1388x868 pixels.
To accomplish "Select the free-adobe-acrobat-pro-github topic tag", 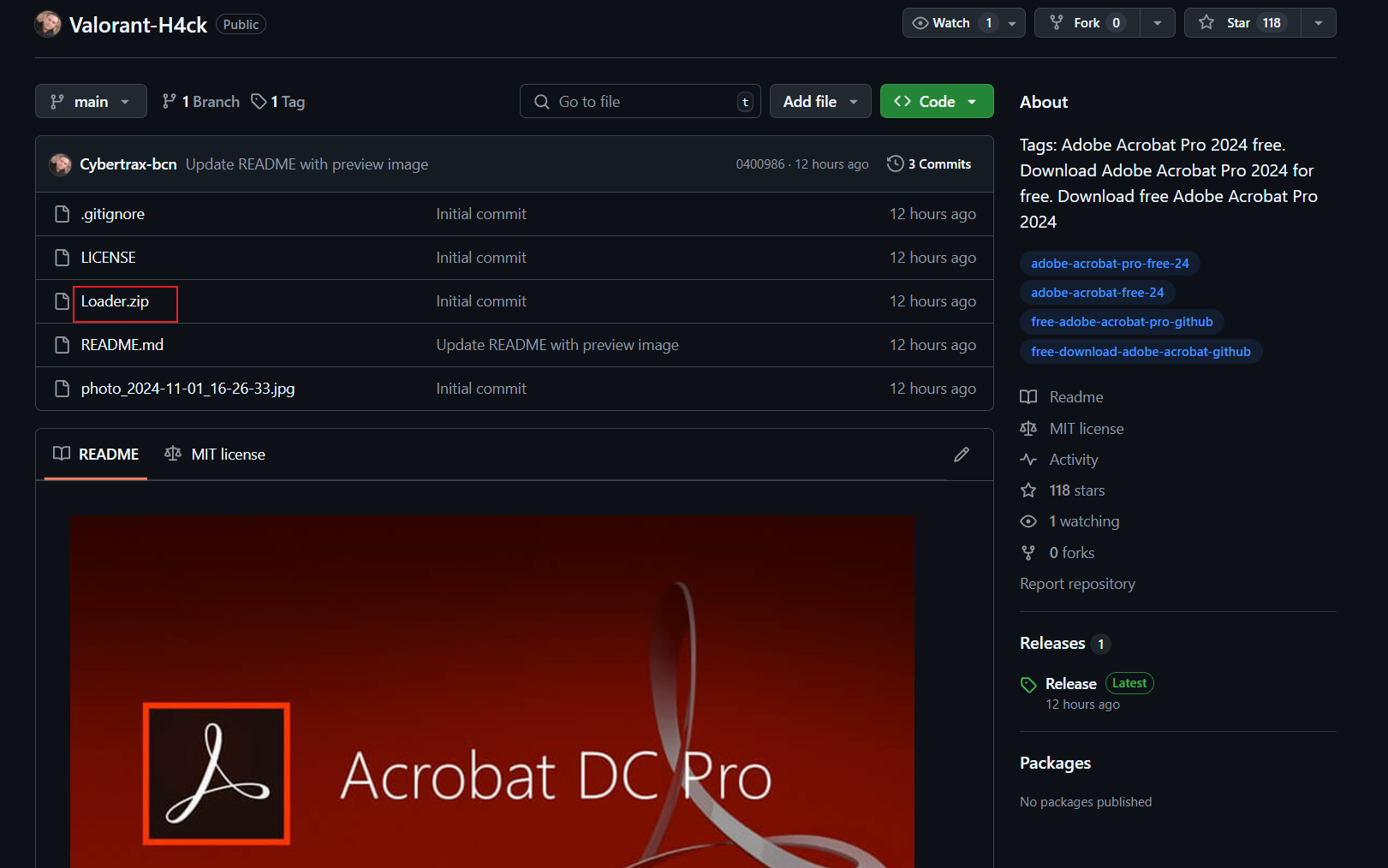I will (x=1122, y=322).
